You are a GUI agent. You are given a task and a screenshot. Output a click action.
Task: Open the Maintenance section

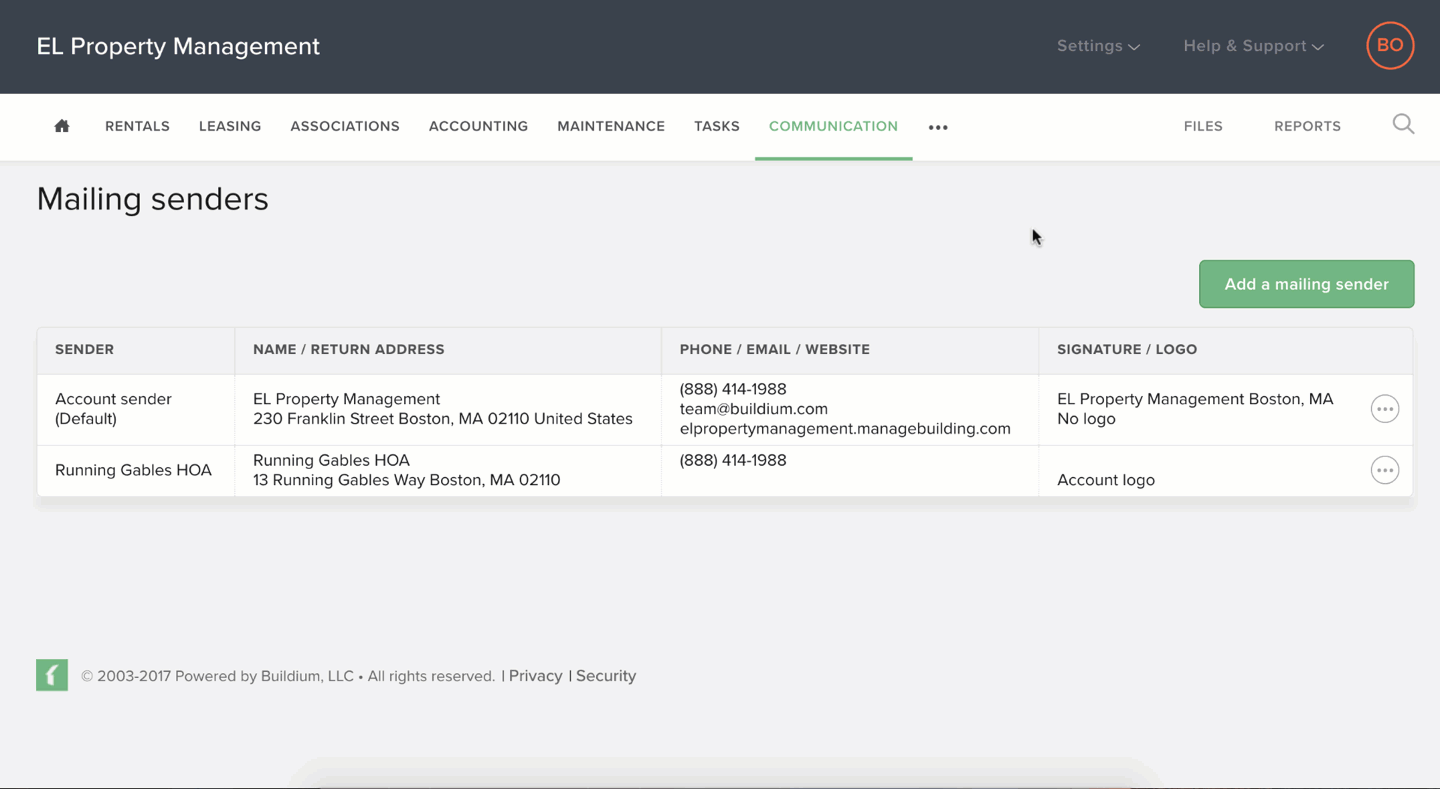pos(611,126)
